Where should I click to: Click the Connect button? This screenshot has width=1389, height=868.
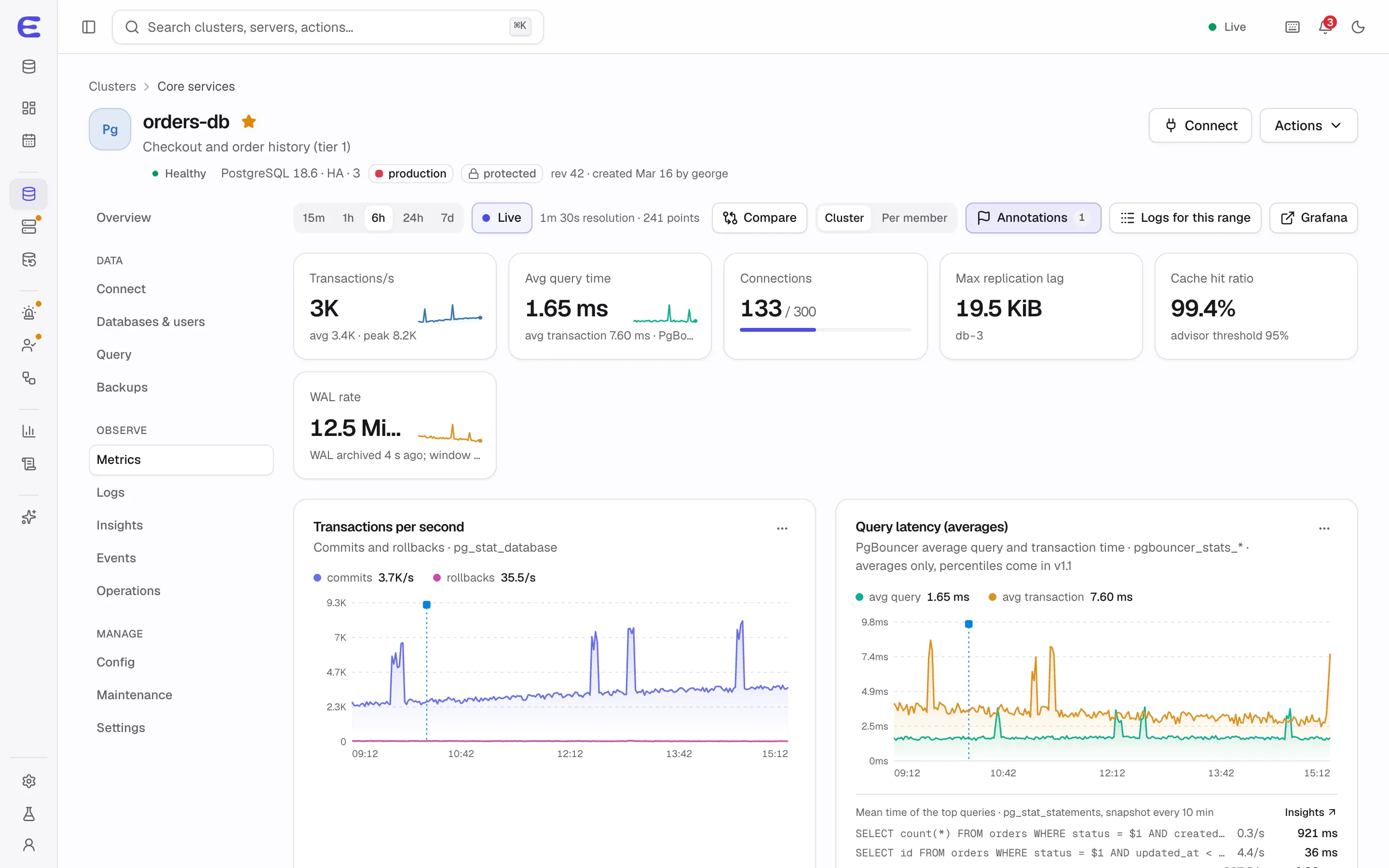click(x=1199, y=125)
